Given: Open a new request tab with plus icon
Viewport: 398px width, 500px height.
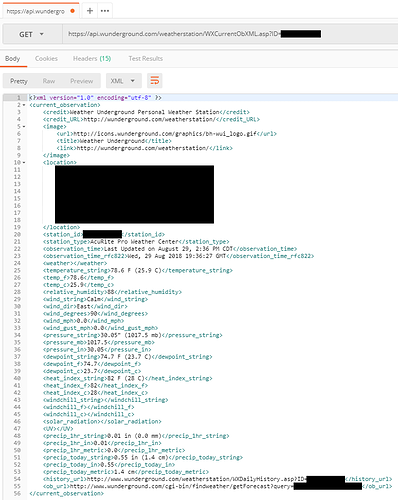Looking at the screenshot, I should coord(90,11).
